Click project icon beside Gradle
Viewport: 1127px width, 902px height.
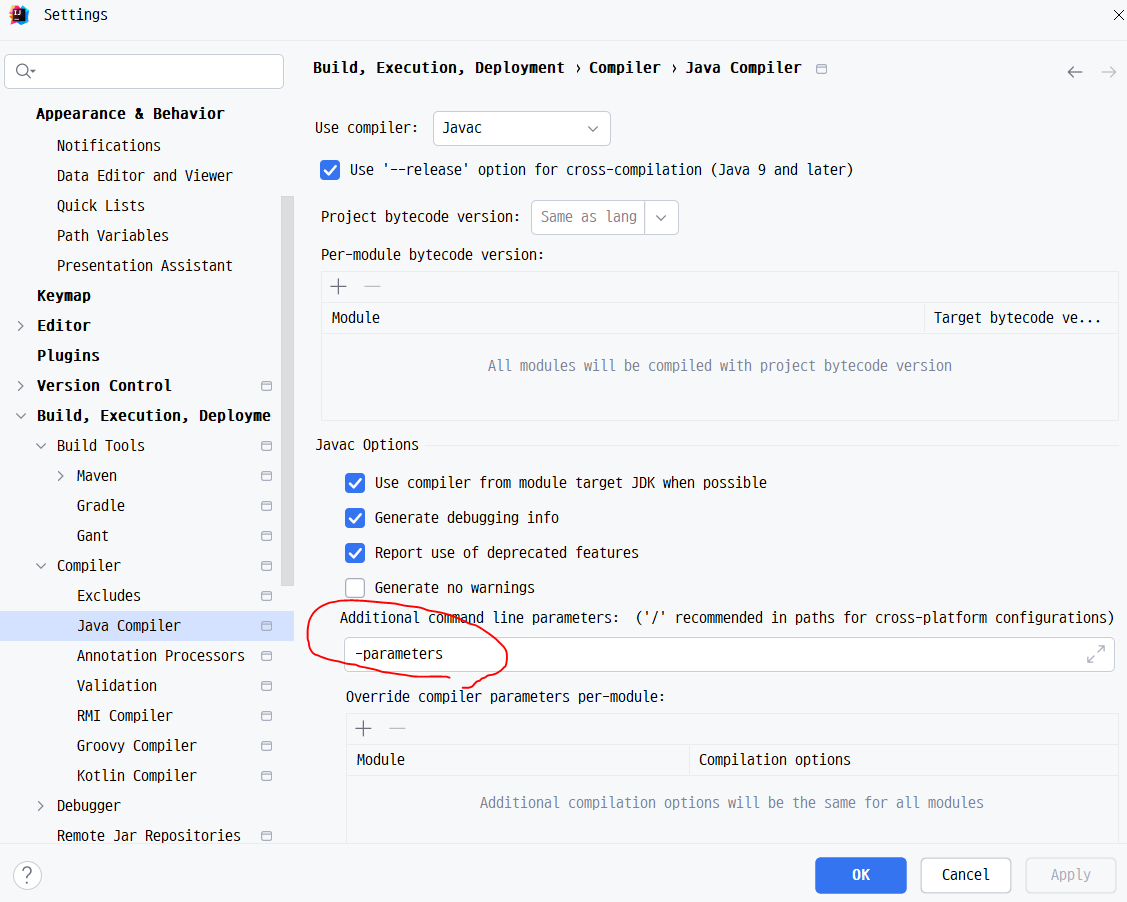[x=267, y=506]
